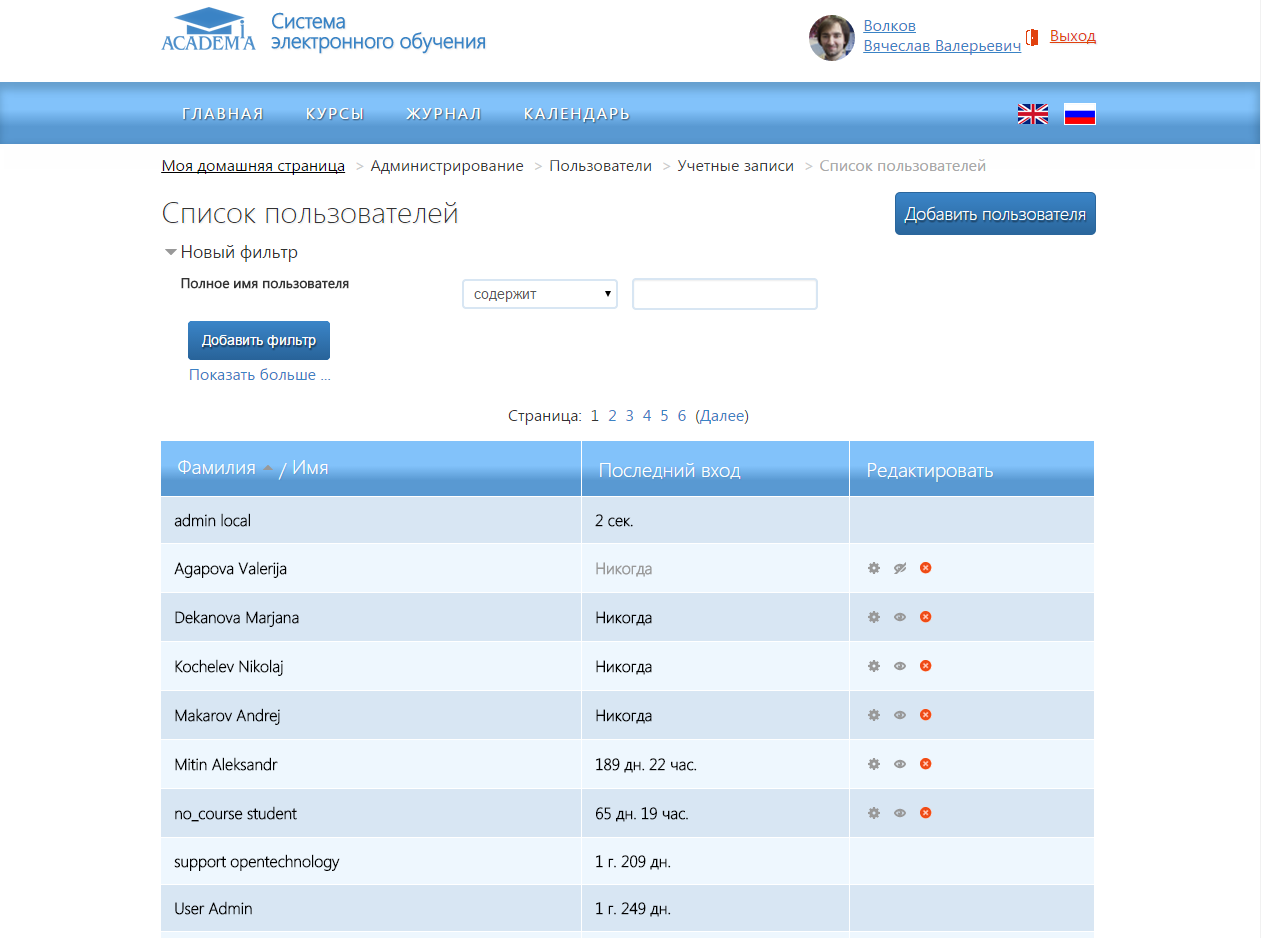Open the 'Курсы' menu item
The height and width of the screenshot is (938, 1261).
(x=334, y=114)
